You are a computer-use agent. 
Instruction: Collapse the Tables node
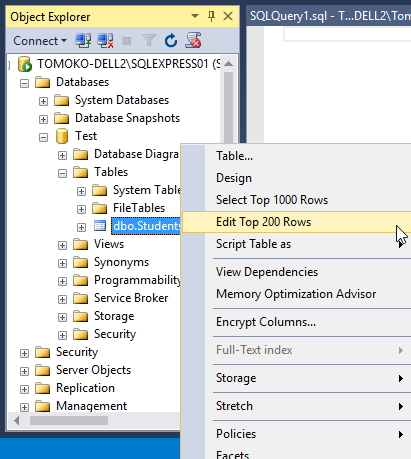(62, 173)
